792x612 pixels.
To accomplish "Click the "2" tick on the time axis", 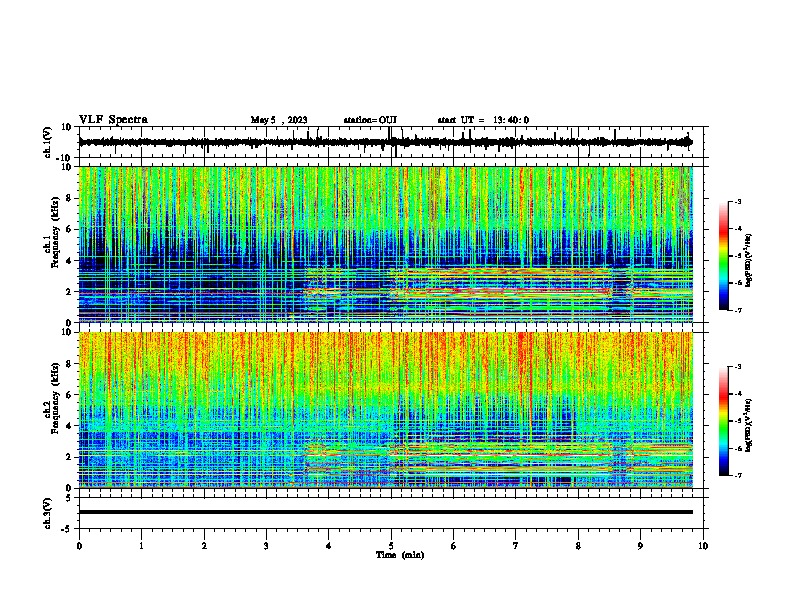I will click(x=204, y=546).
